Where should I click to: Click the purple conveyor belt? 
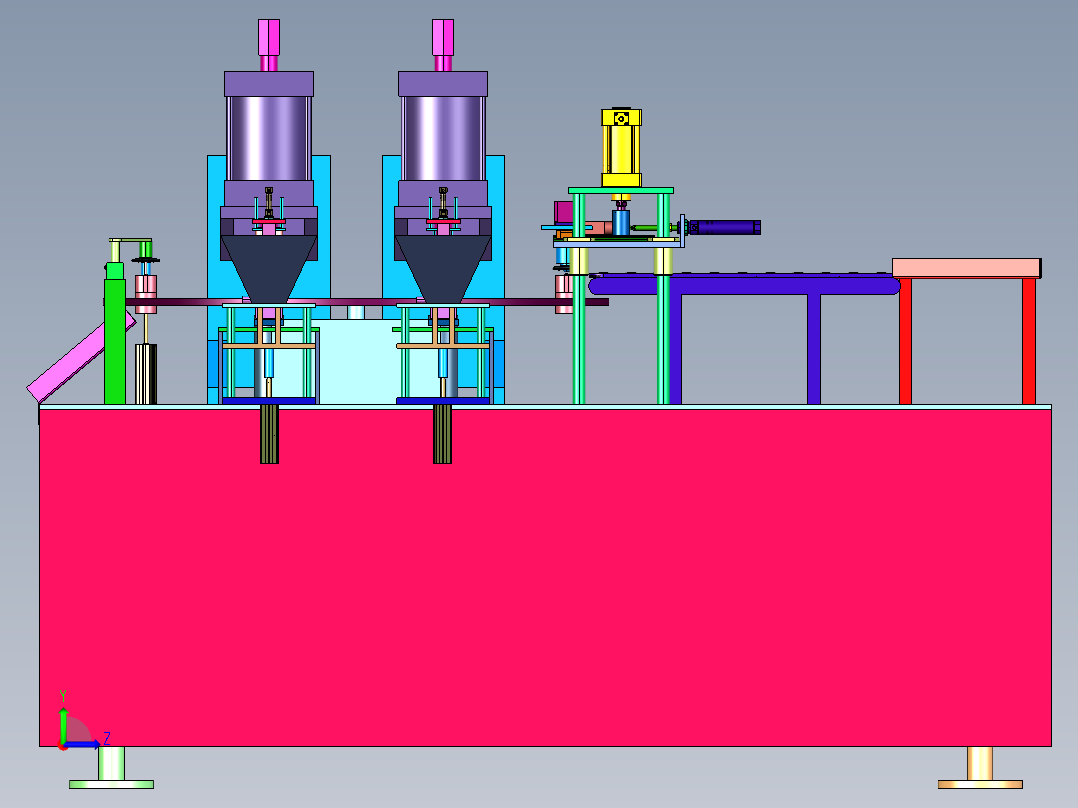click(x=744, y=284)
